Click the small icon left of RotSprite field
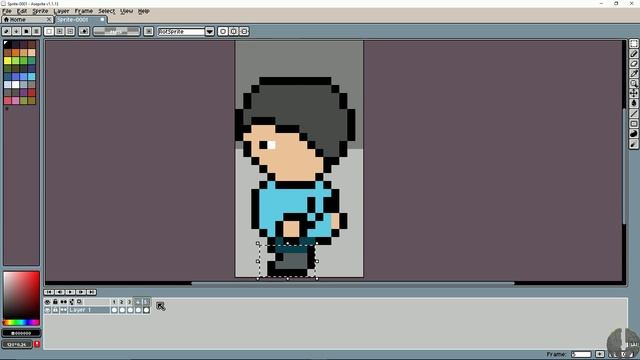The image size is (640, 360). coord(149,31)
